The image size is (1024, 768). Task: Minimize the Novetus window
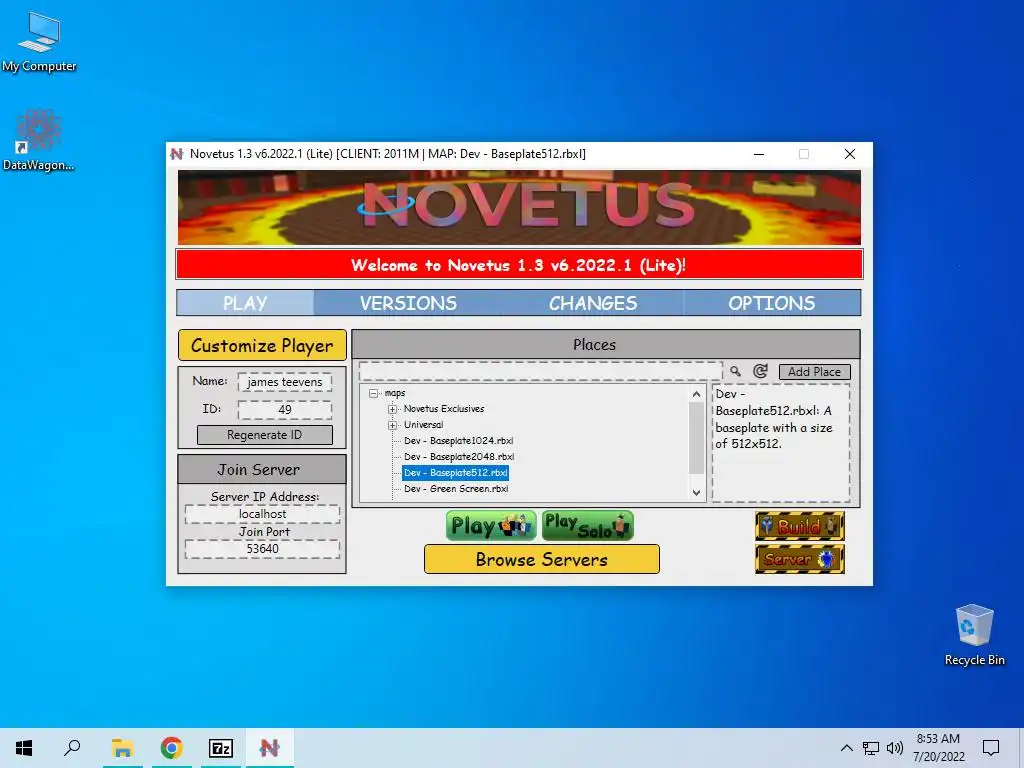[x=759, y=154]
